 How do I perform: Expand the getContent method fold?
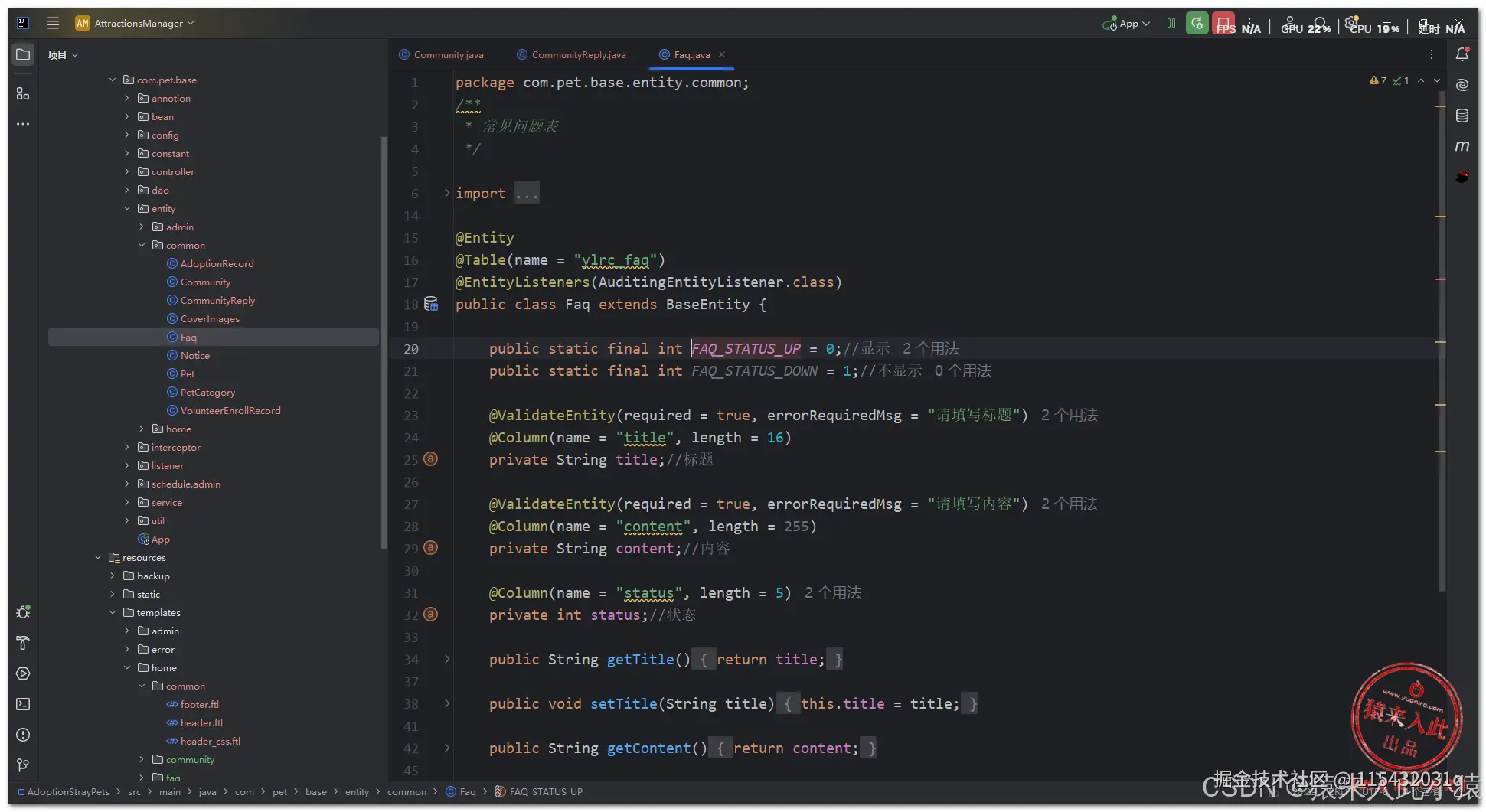point(447,748)
